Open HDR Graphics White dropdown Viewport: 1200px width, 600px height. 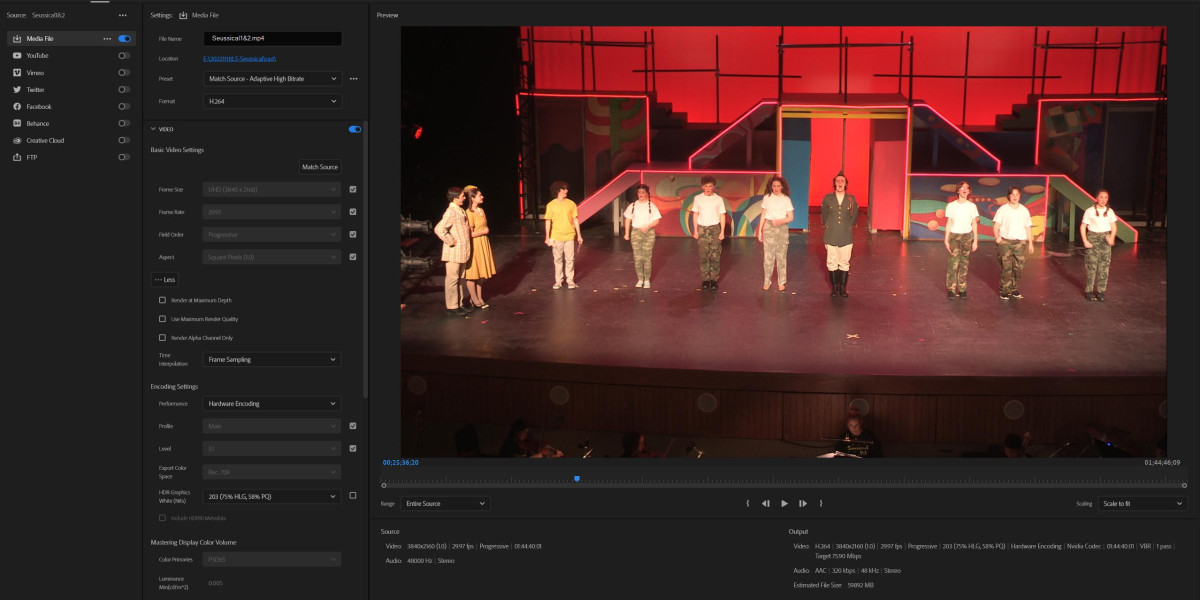tap(272, 496)
